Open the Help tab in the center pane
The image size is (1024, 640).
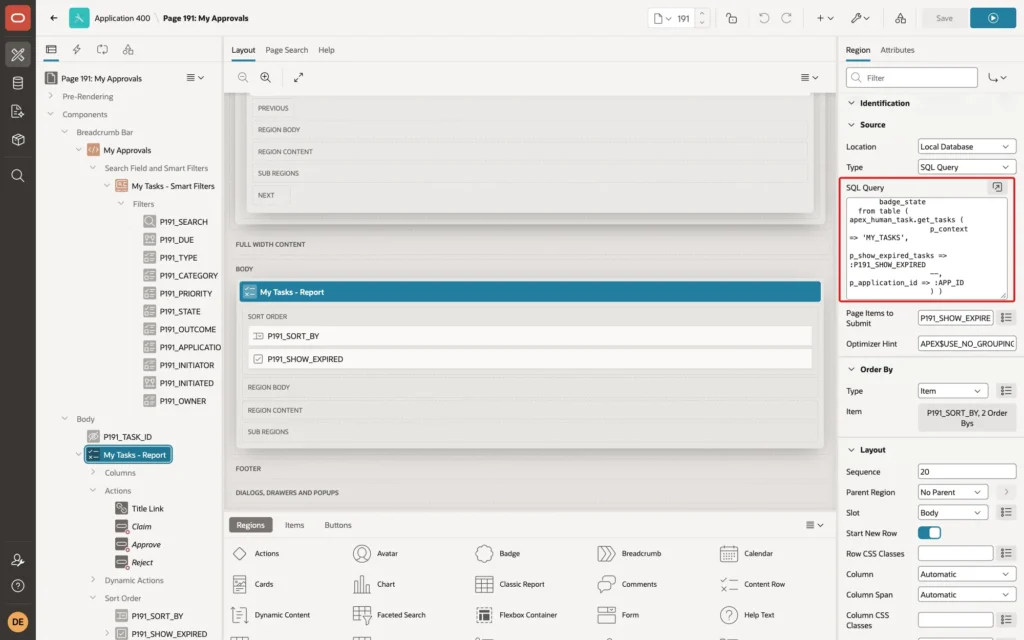pos(326,50)
